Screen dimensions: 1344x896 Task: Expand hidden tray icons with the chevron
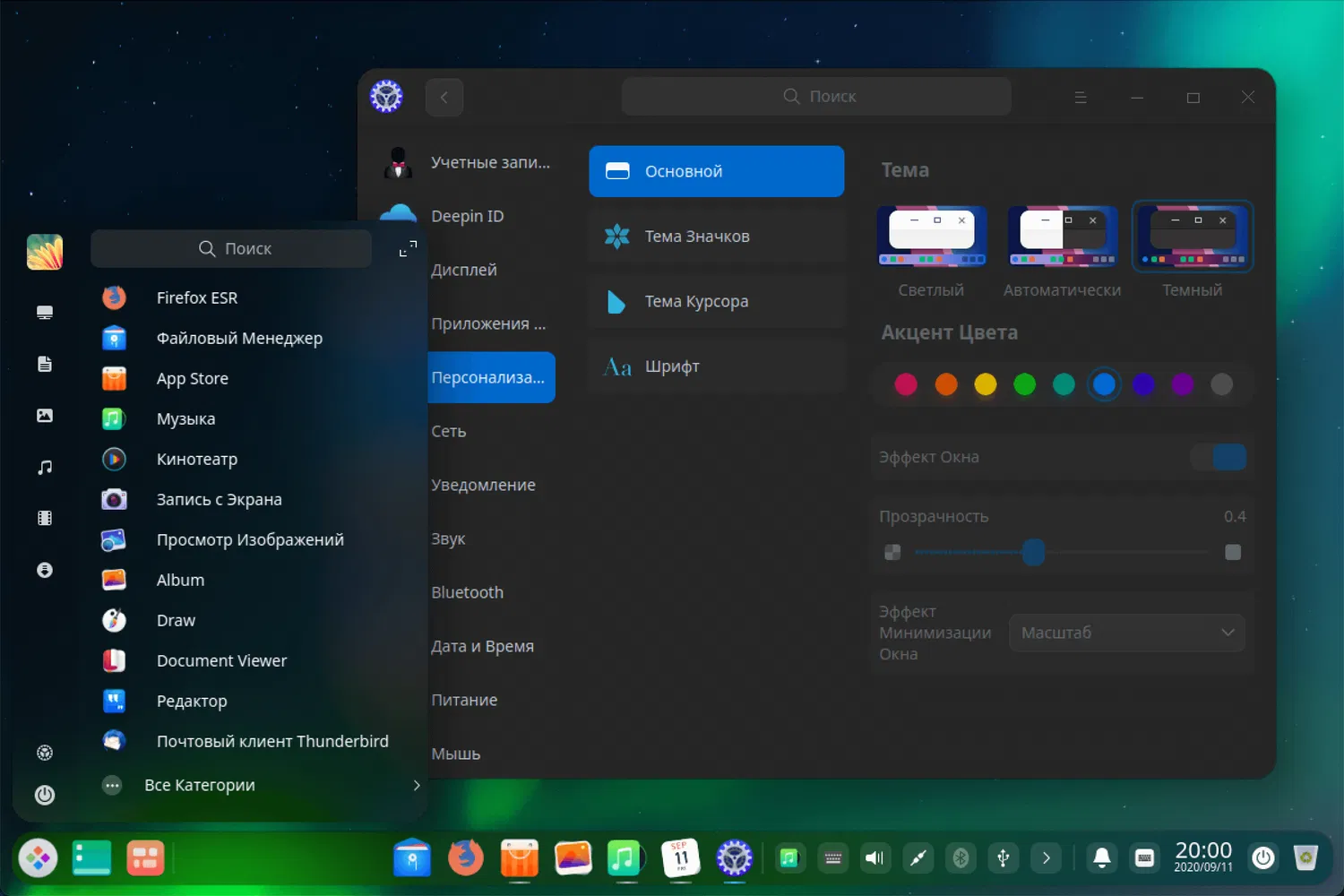(x=1045, y=857)
